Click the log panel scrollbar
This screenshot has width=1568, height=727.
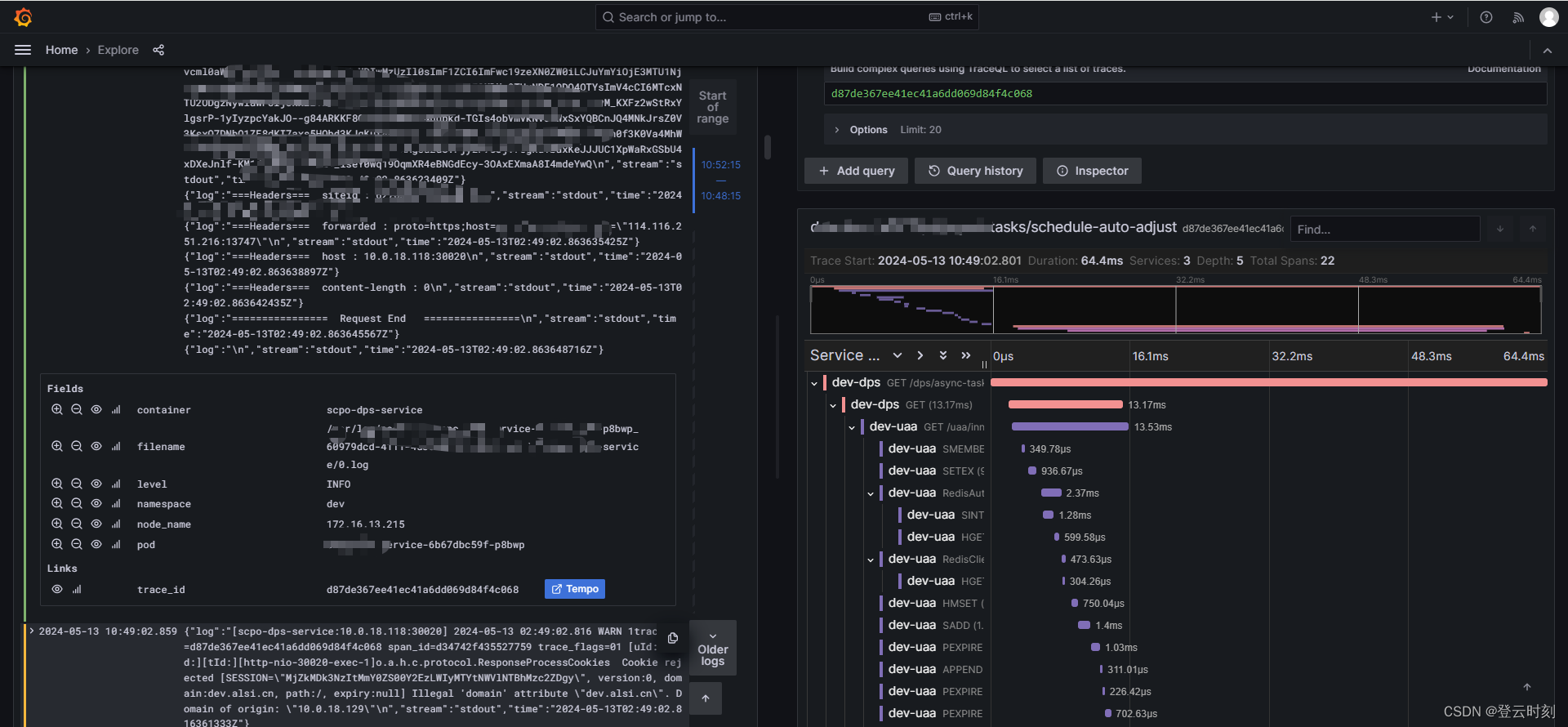(768, 147)
